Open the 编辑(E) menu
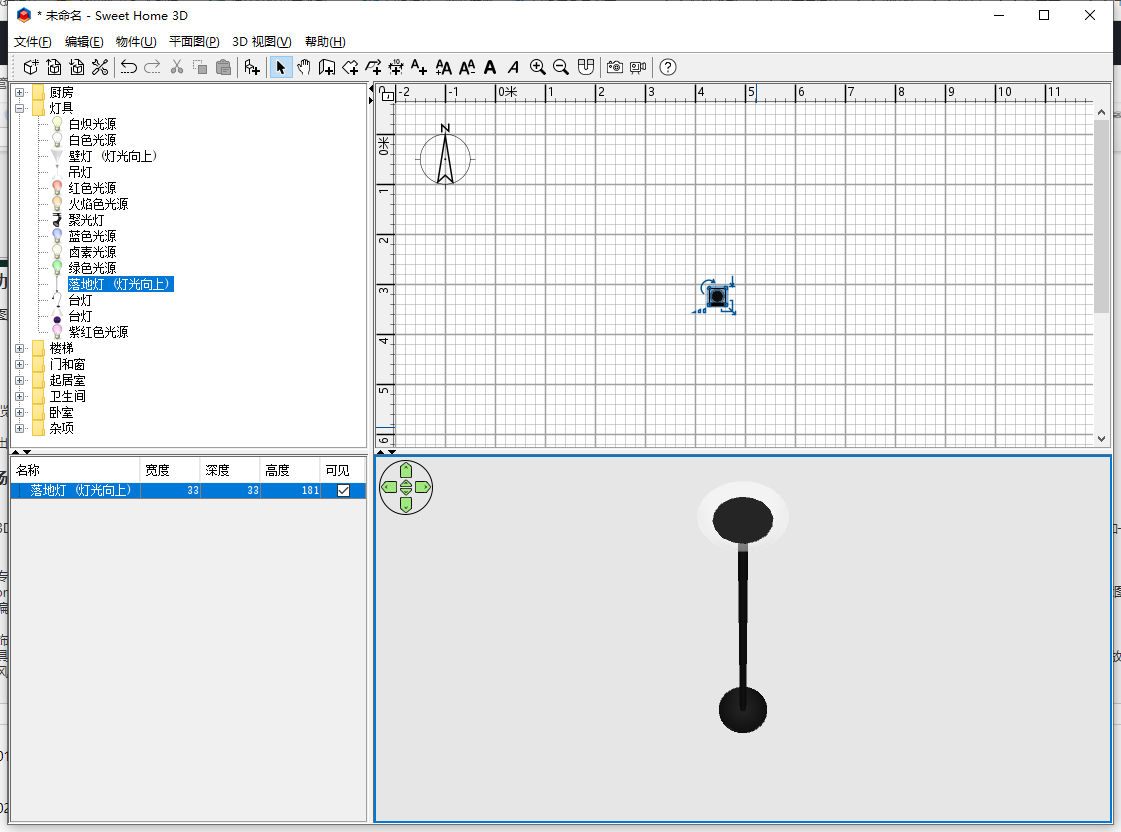This screenshot has width=1121, height=832. 84,41
